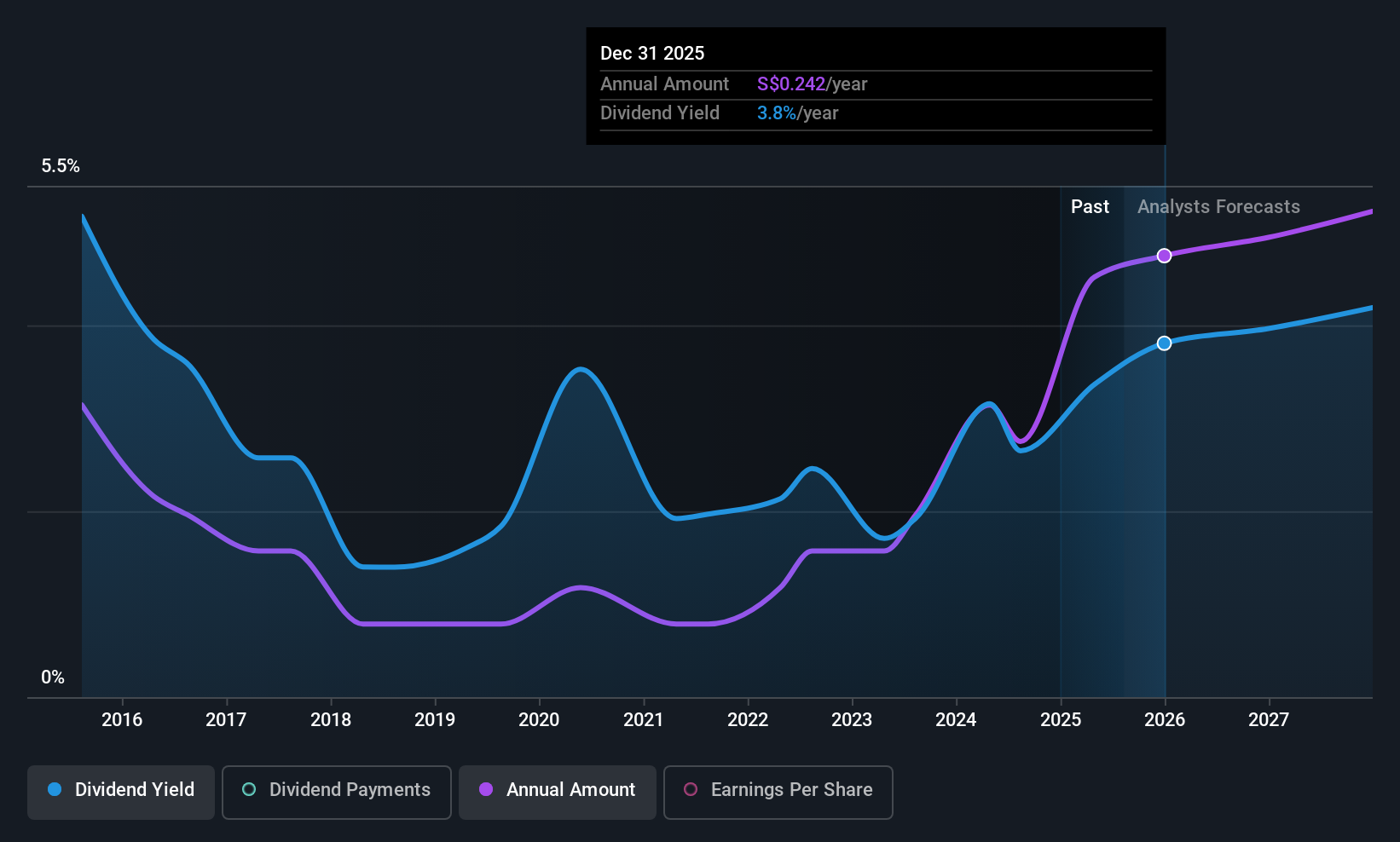Image resolution: width=1400 pixels, height=842 pixels.
Task: Click the Dec 31 2025 tooltip date
Action: click(x=652, y=54)
